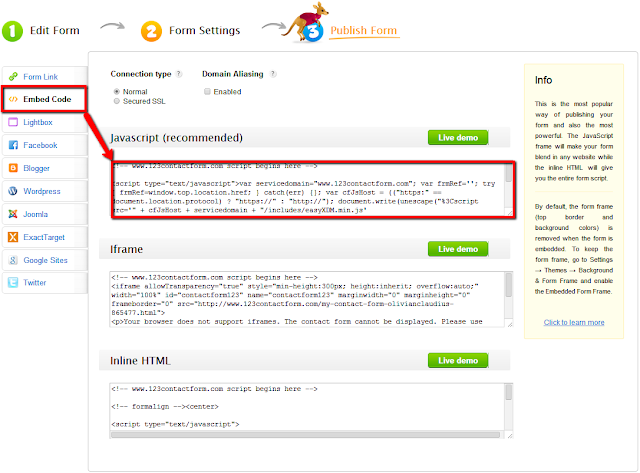Click the Wordpress logo icon

click(13, 191)
